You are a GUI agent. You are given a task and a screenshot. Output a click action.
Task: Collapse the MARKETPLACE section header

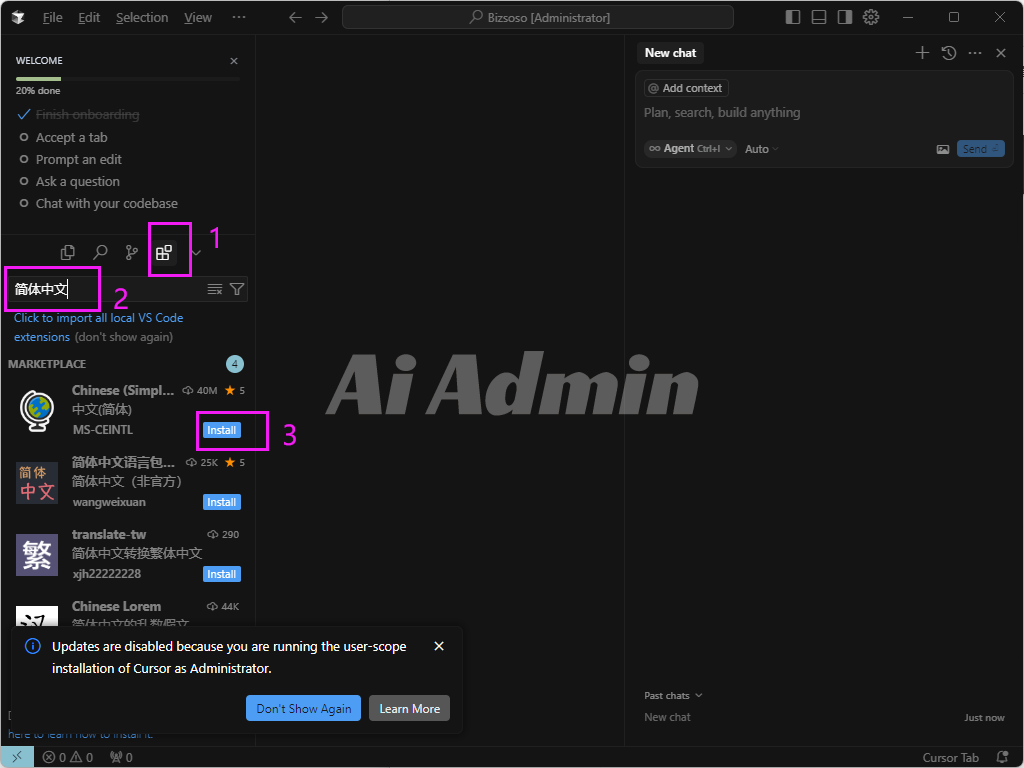(x=125, y=364)
